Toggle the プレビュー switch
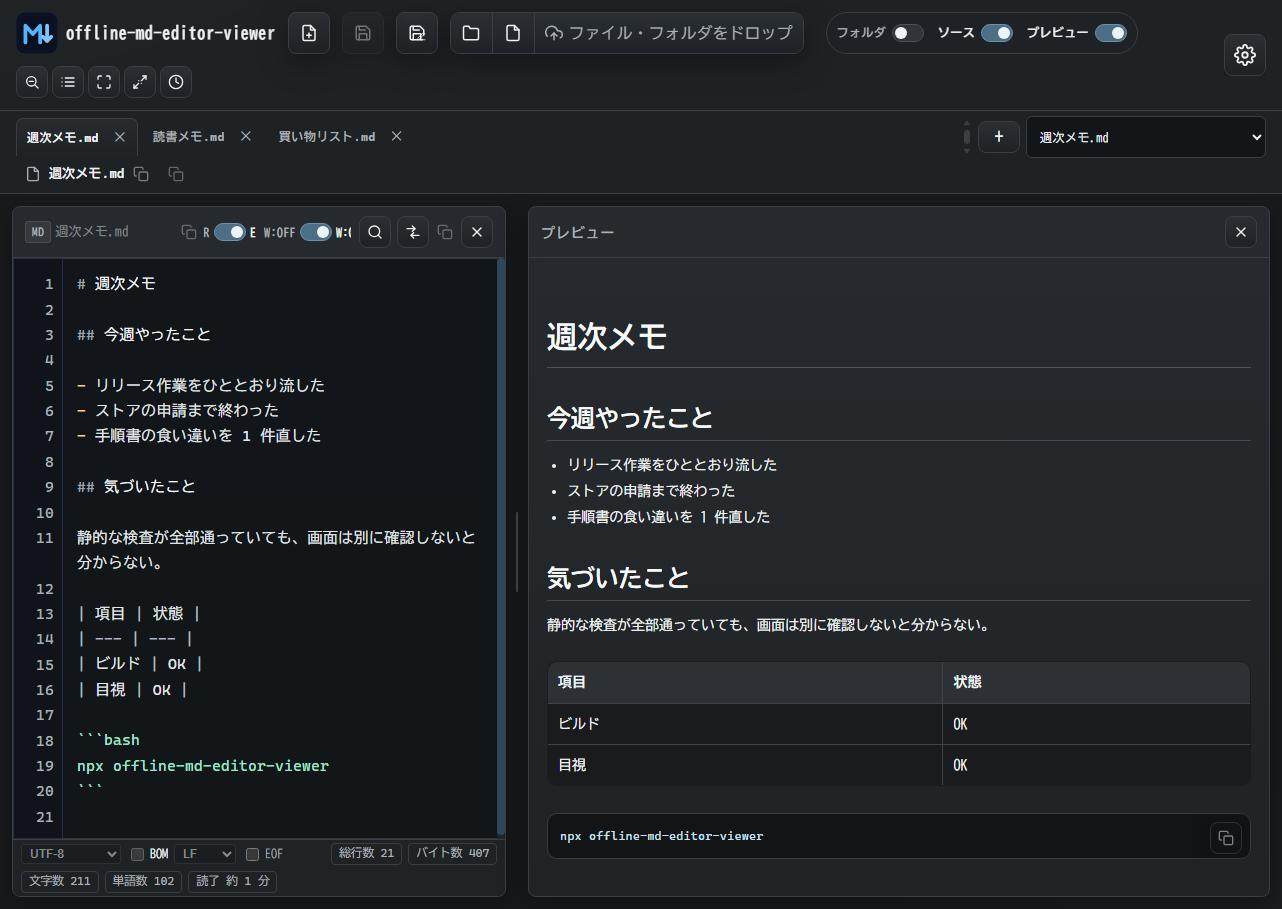This screenshot has width=1282, height=909. (1111, 33)
